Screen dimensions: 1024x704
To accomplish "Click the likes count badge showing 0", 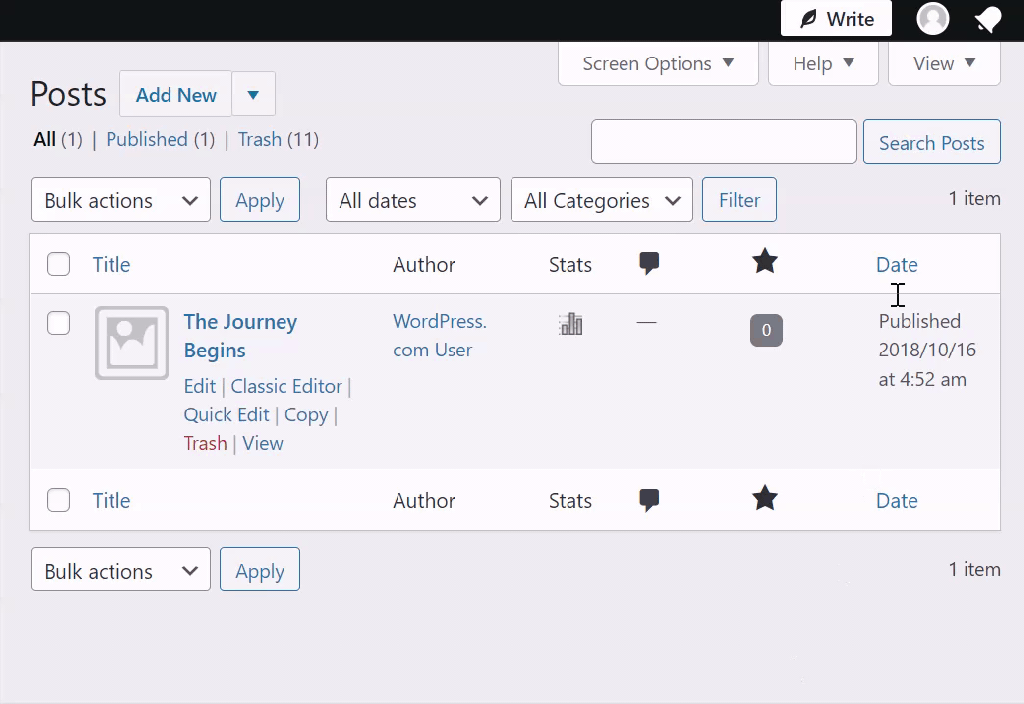I will pos(766,330).
